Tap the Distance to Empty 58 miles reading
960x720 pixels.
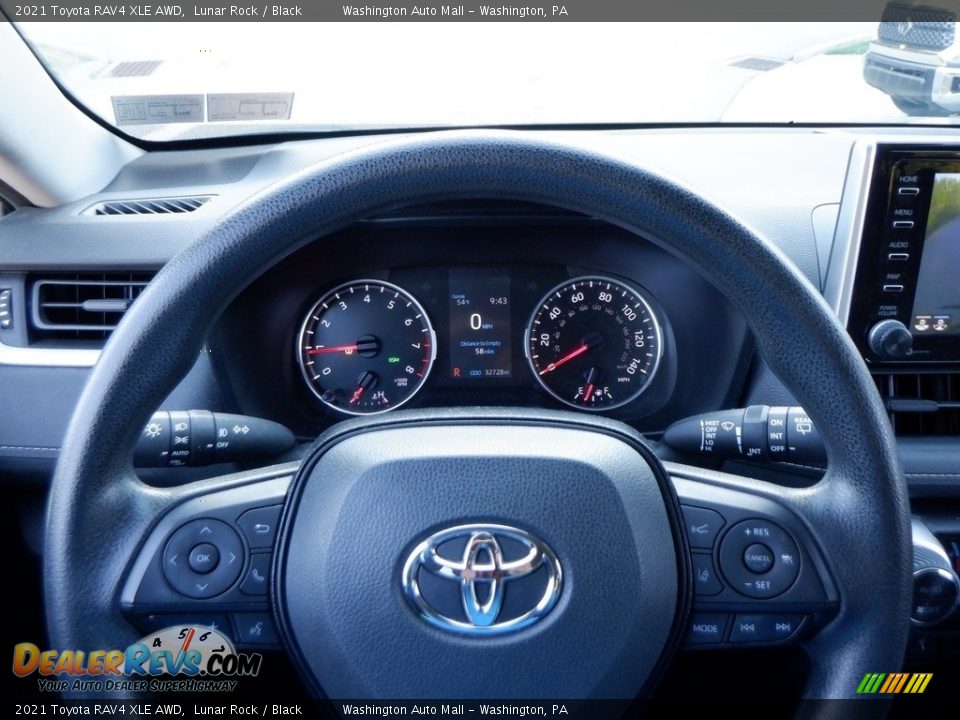tap(480, 347)
